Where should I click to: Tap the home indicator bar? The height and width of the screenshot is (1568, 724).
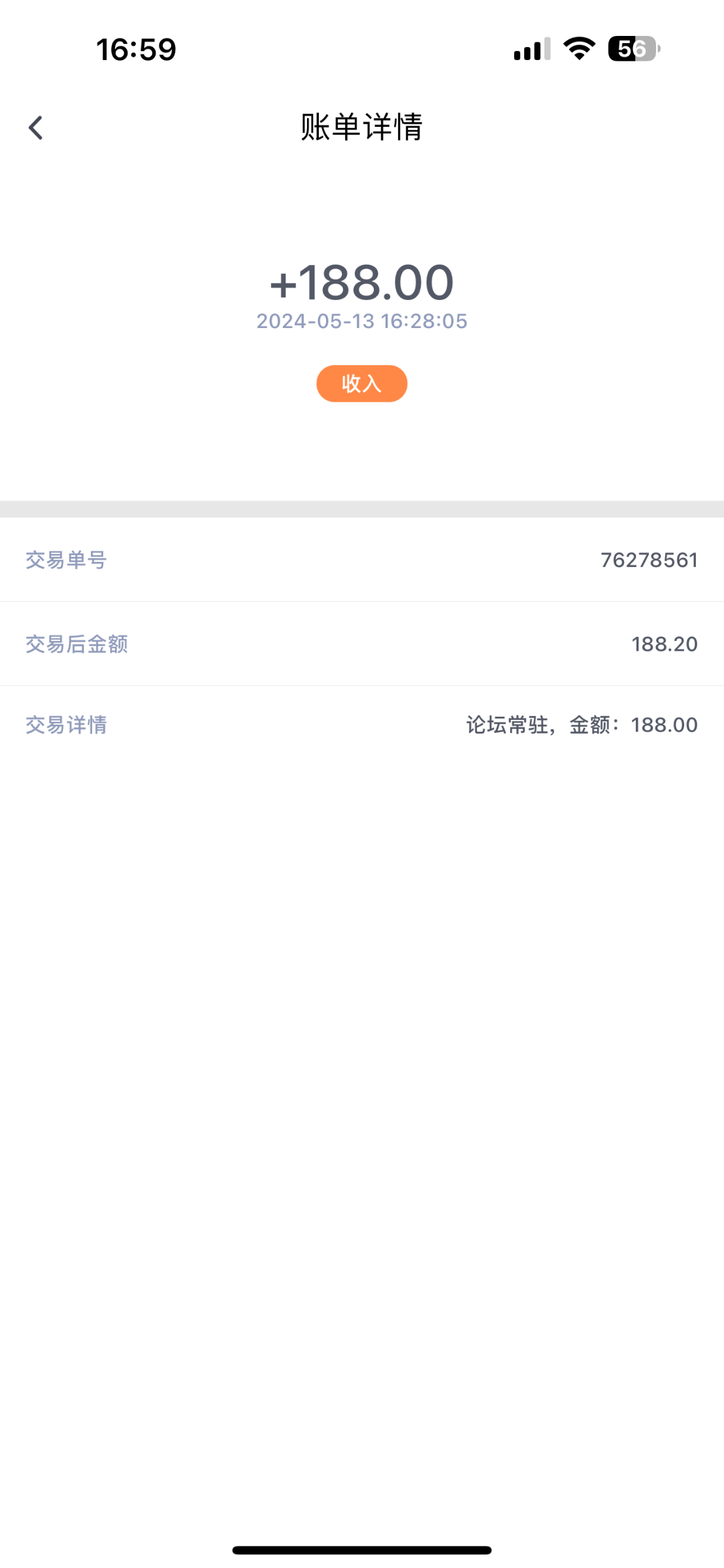[x=362, y=1550]
